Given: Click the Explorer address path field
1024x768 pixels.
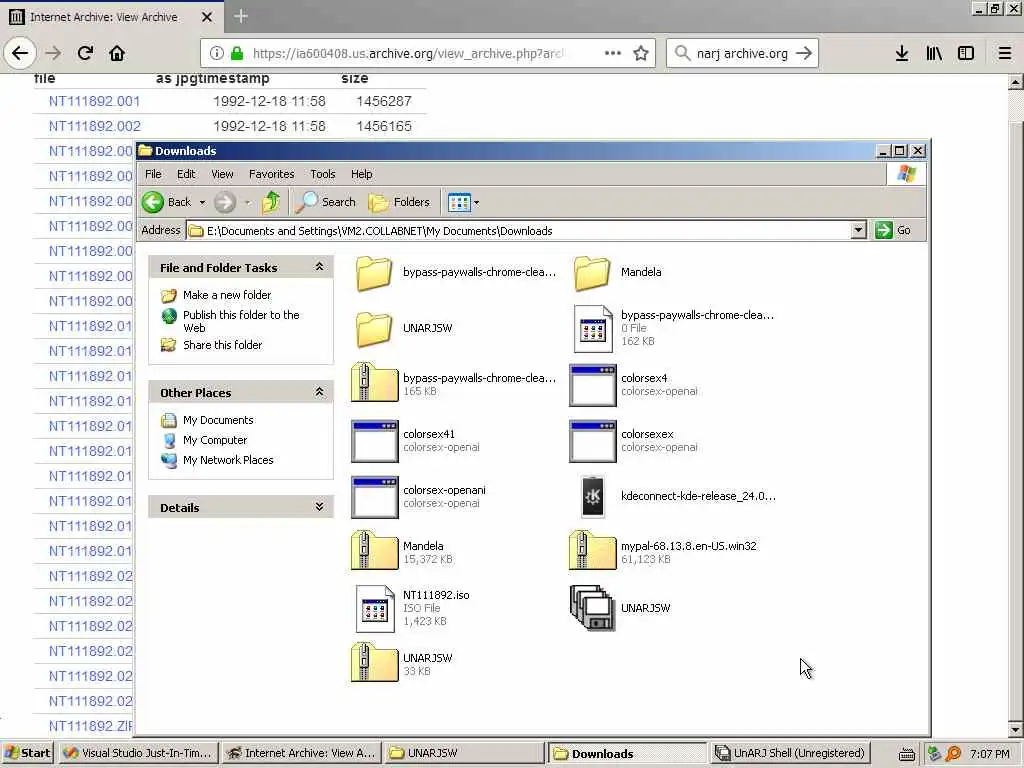Looking at the screenshot, I should (x=526, y=230).
